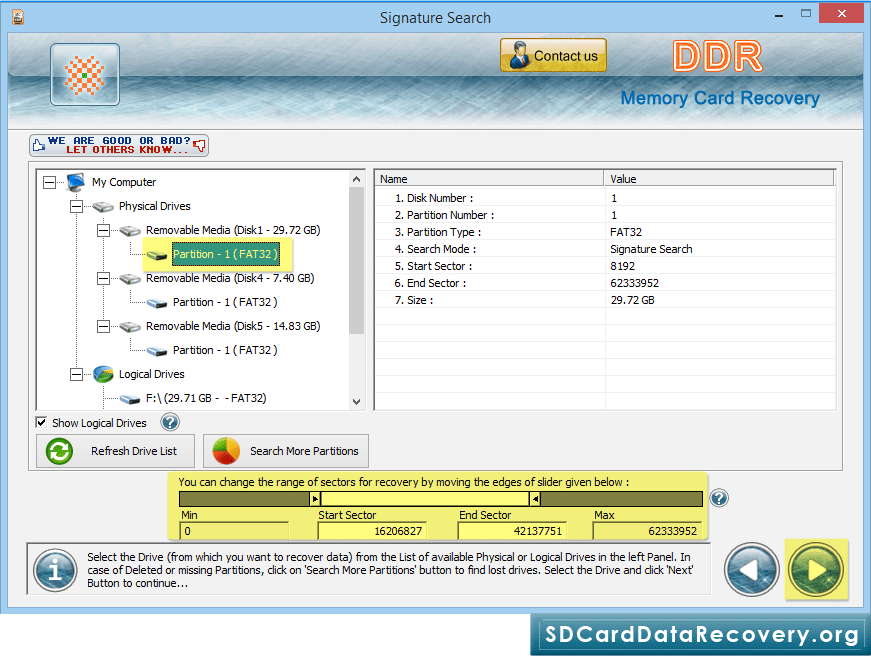The height and width of the screenshot is (656, 871).
Task: Click the Disk Number row
Action: (x=605, y=198)
